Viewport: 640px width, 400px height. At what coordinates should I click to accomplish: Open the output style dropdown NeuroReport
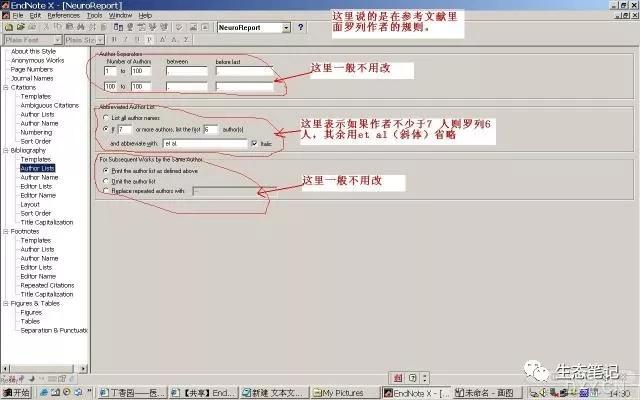tap(287, 28)
